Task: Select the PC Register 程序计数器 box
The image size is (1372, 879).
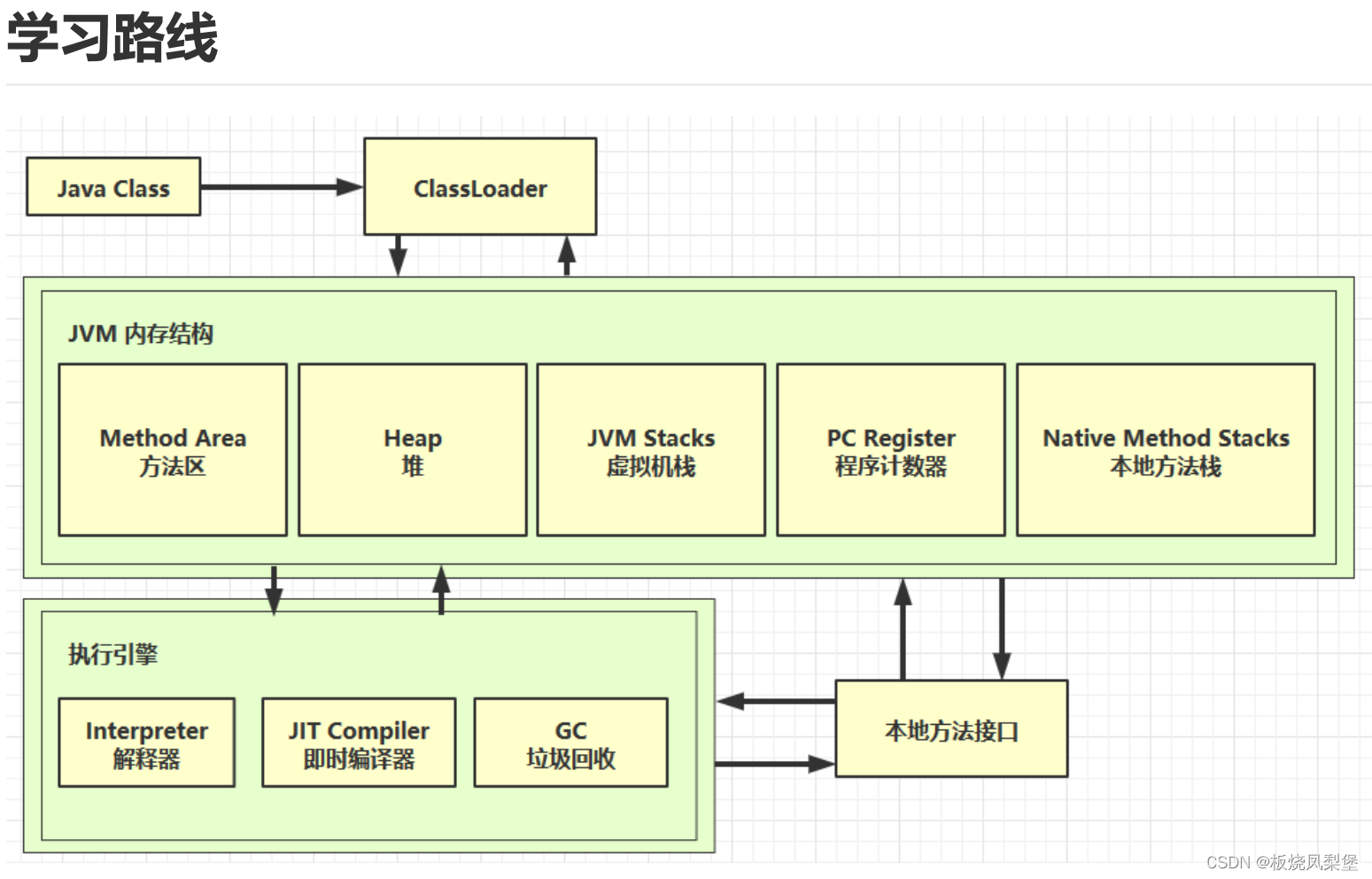Action: [891, 450]
